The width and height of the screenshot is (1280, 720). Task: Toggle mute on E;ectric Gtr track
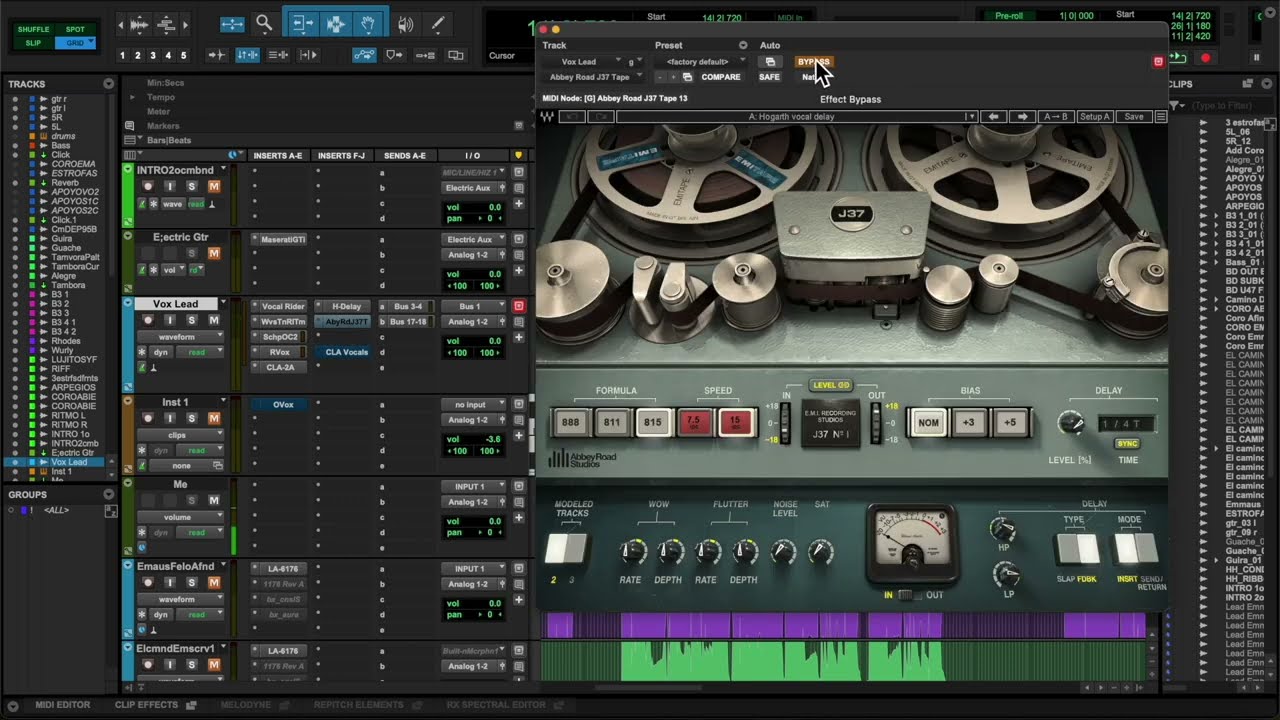[213, 253]
